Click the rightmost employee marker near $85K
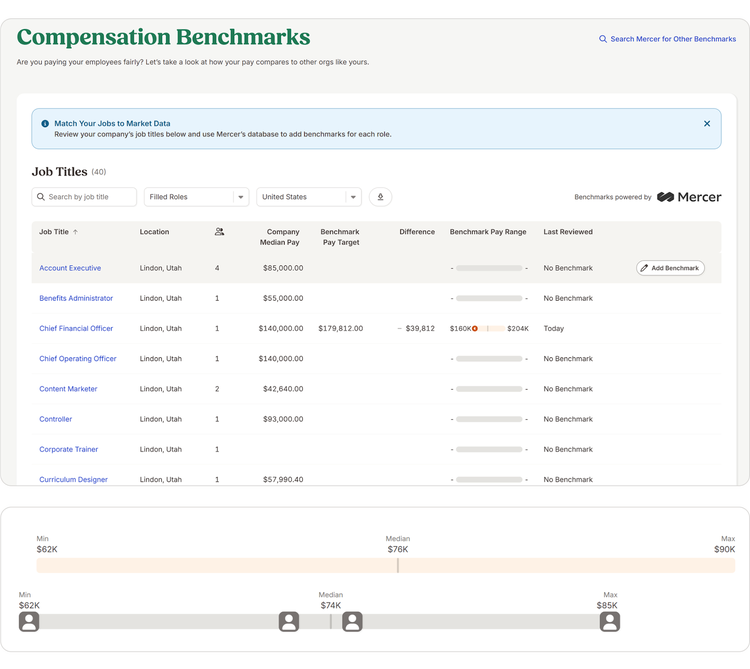Viewport: 750px width, 669px height. tap(610, 622)
